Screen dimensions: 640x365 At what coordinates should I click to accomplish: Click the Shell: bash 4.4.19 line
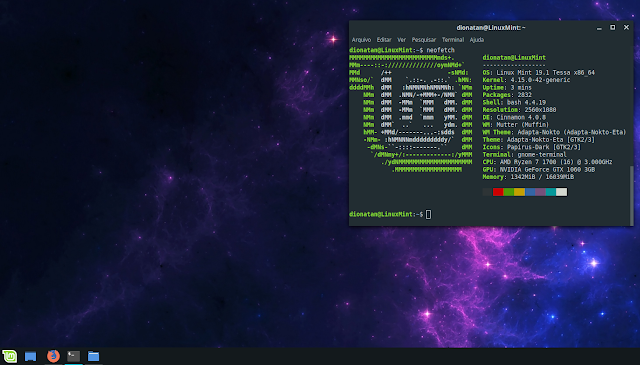(514, 102)
